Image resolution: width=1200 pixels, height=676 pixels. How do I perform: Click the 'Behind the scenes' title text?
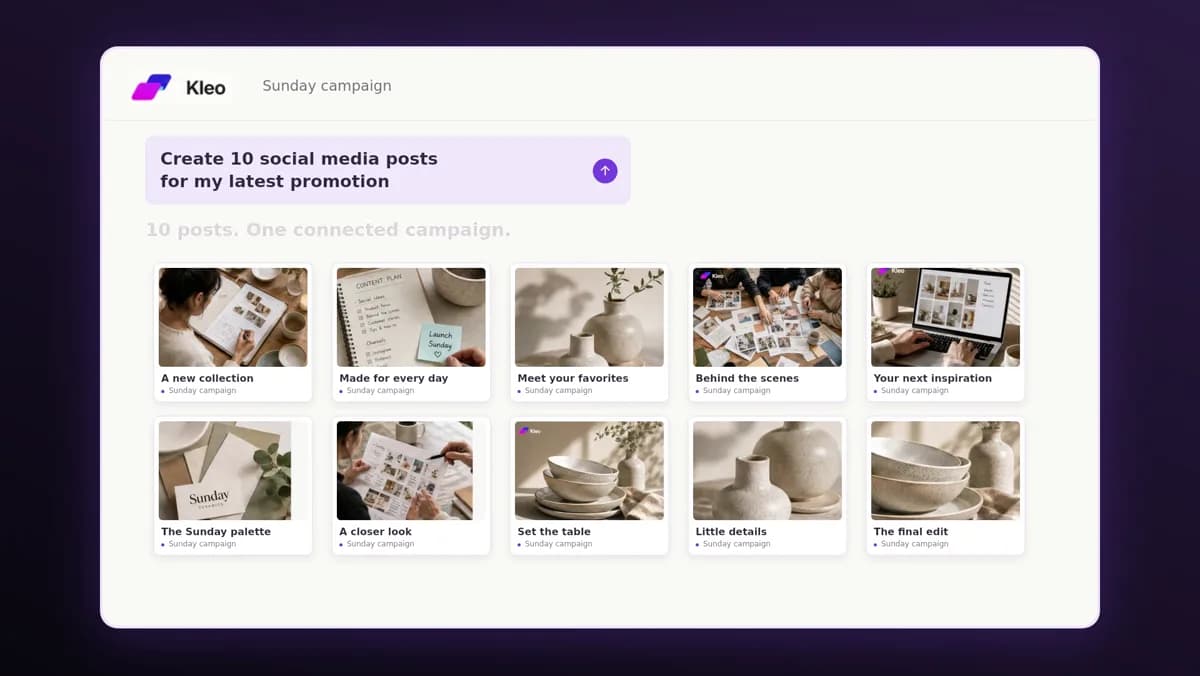click(747, 378)
